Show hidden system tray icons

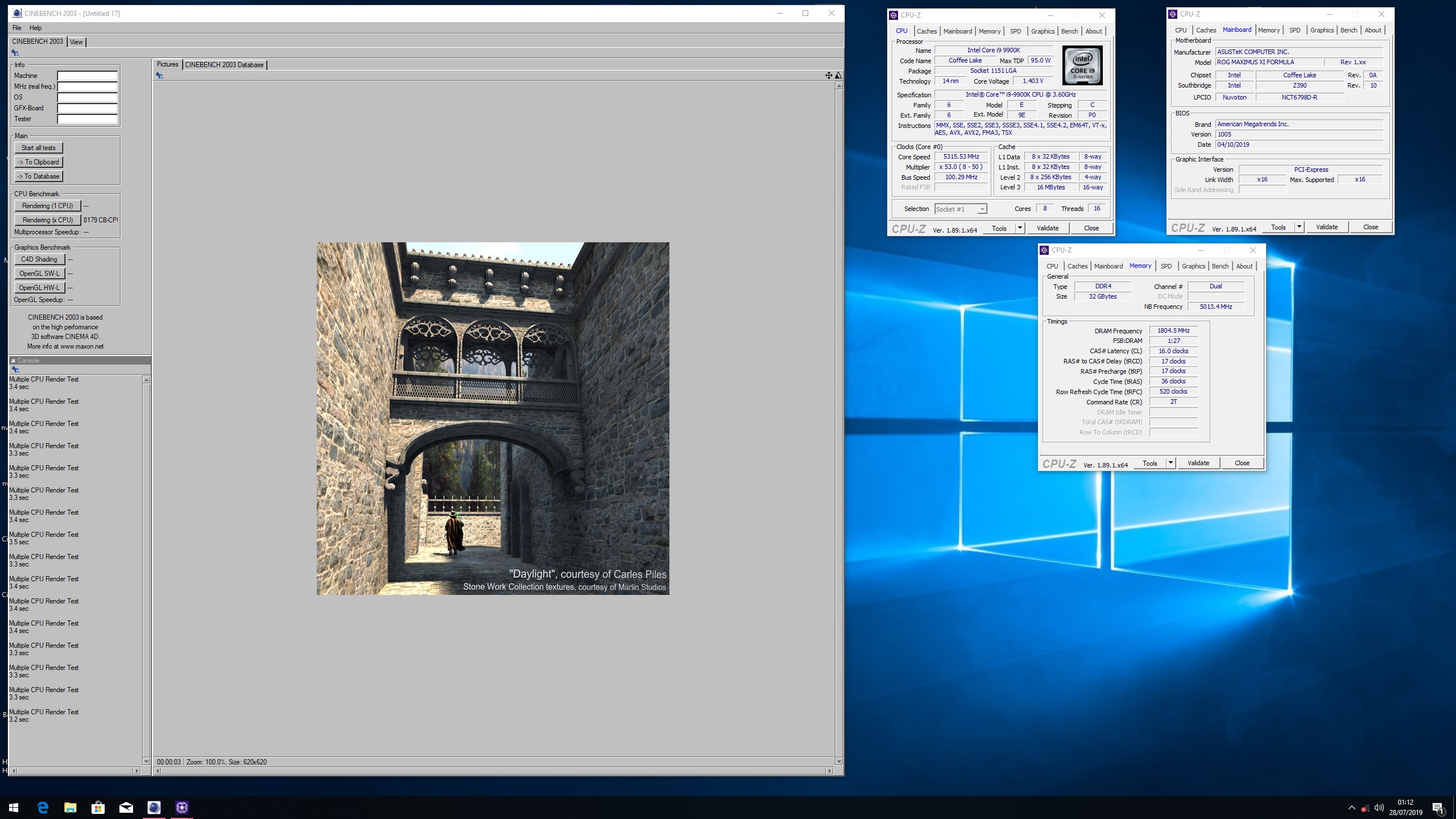pyautogui.click(x=1351, y=808)
